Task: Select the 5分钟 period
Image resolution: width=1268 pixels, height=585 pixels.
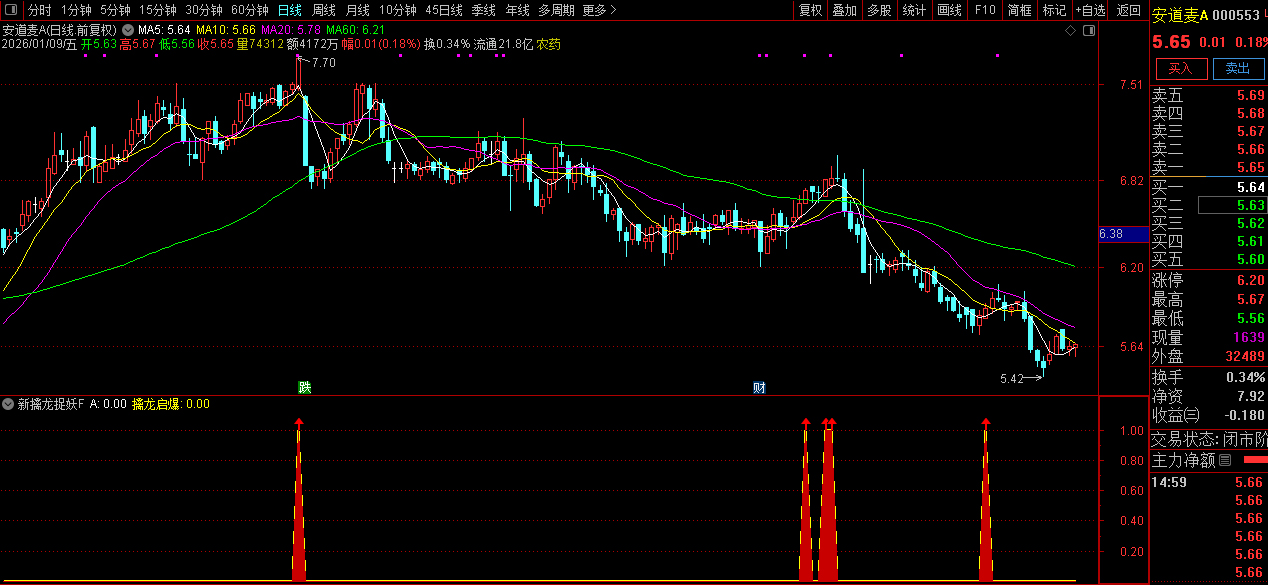Action: (x=115, y=10)
